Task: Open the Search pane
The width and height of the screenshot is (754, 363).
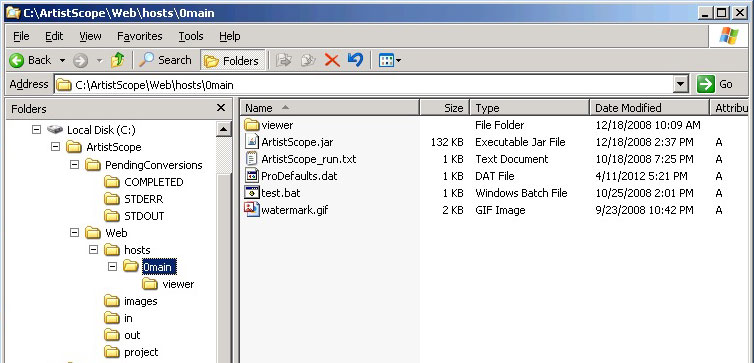Action: (x=165, y=60)
